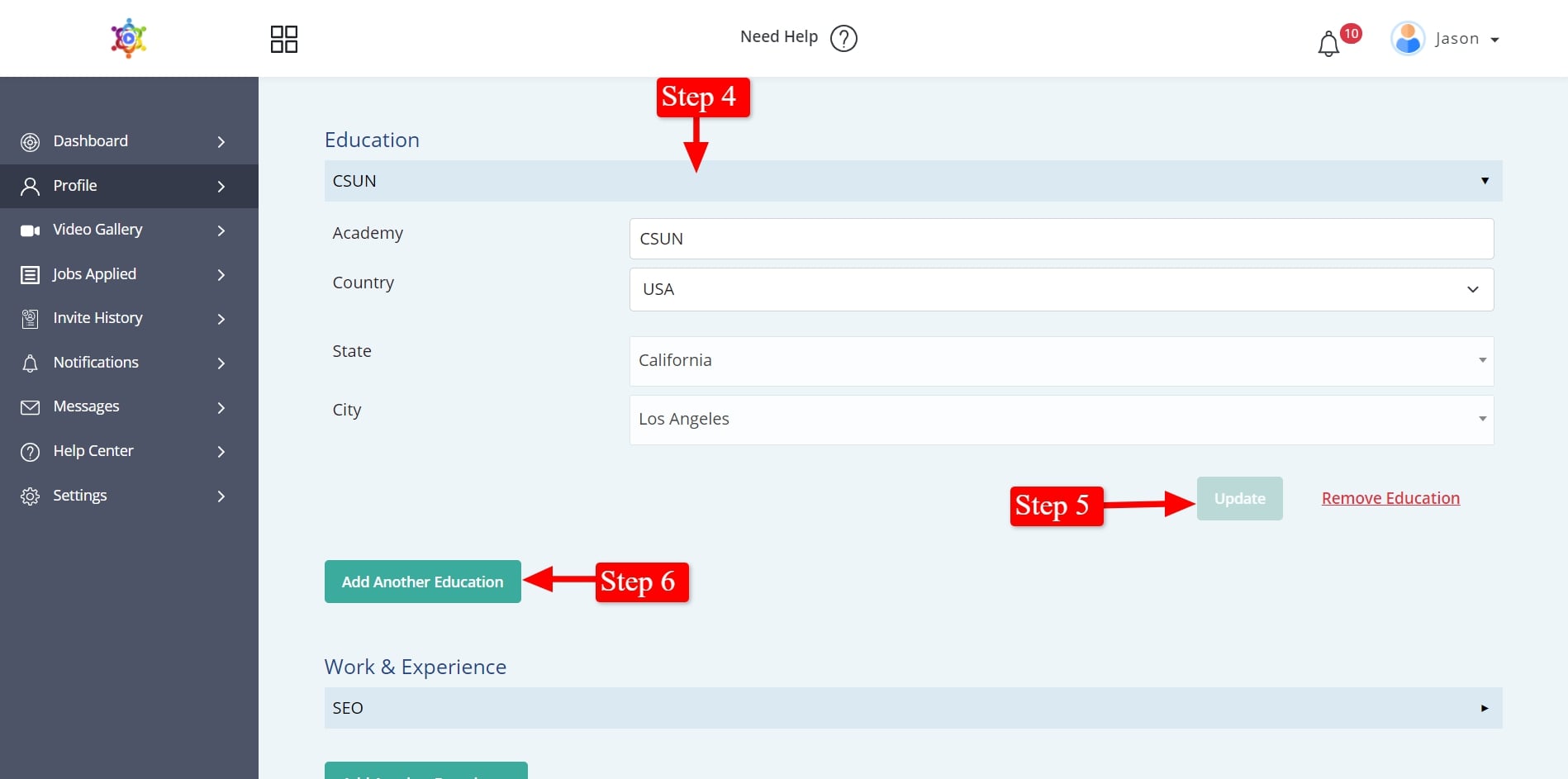Click the Invite History sidebar icon
The image size is (1568, 779).
point(31,319)
